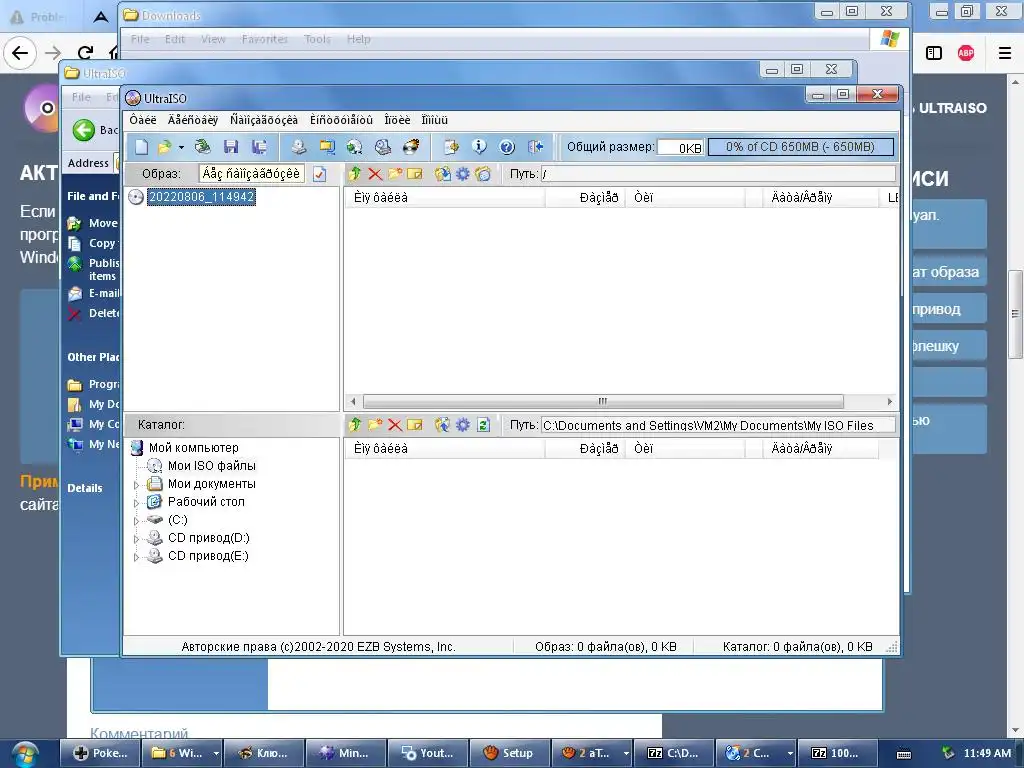Screen dimensions: 1024x768
Task: Click the New Folder icon in catalog pane toolbar
Action: tap(375, 425)
